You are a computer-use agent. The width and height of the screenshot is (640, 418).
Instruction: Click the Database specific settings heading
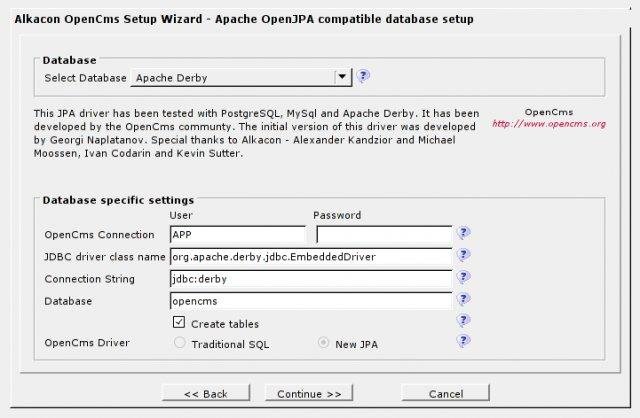pos(118,200)
